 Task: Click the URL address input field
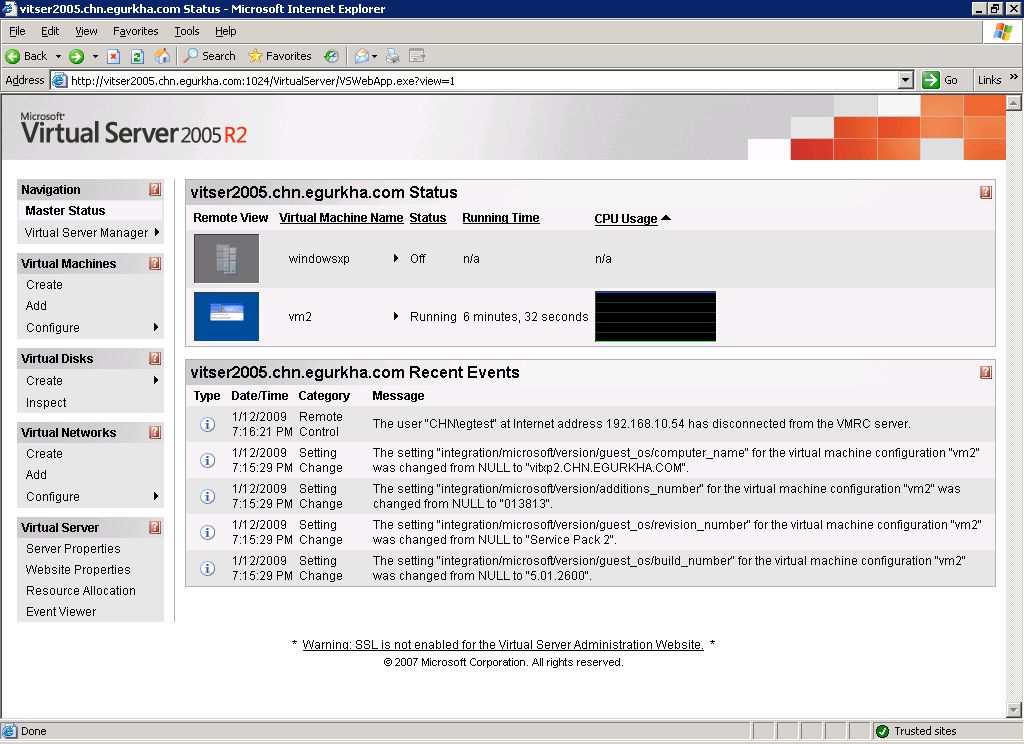[482, 80]
